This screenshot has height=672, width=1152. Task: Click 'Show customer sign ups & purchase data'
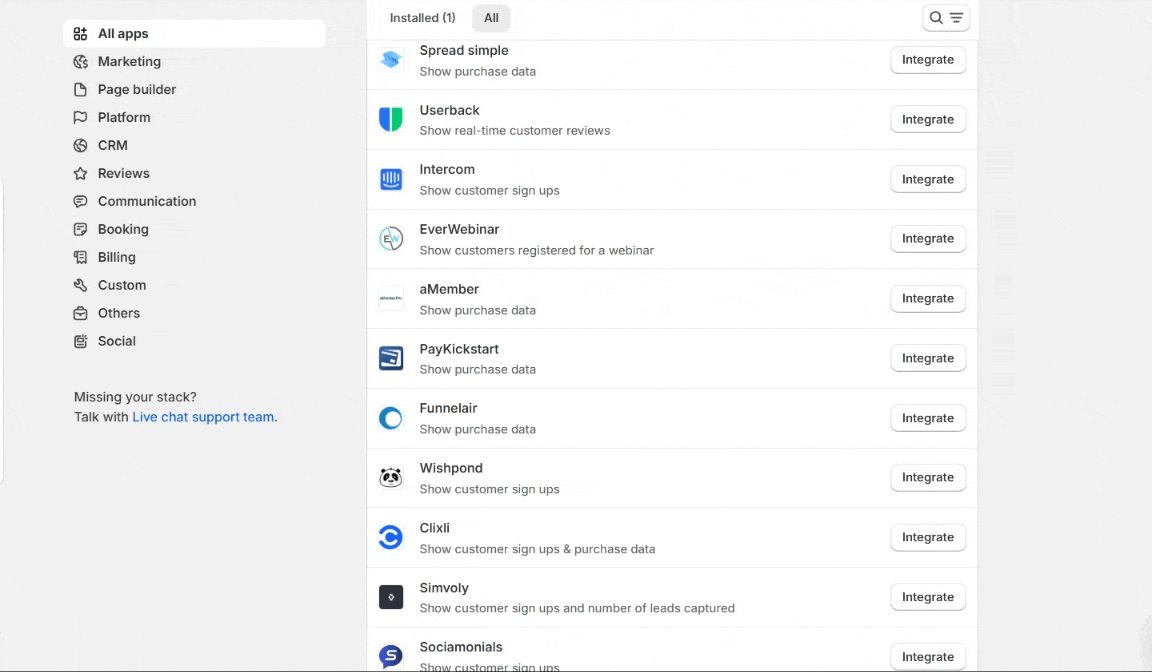537,549
